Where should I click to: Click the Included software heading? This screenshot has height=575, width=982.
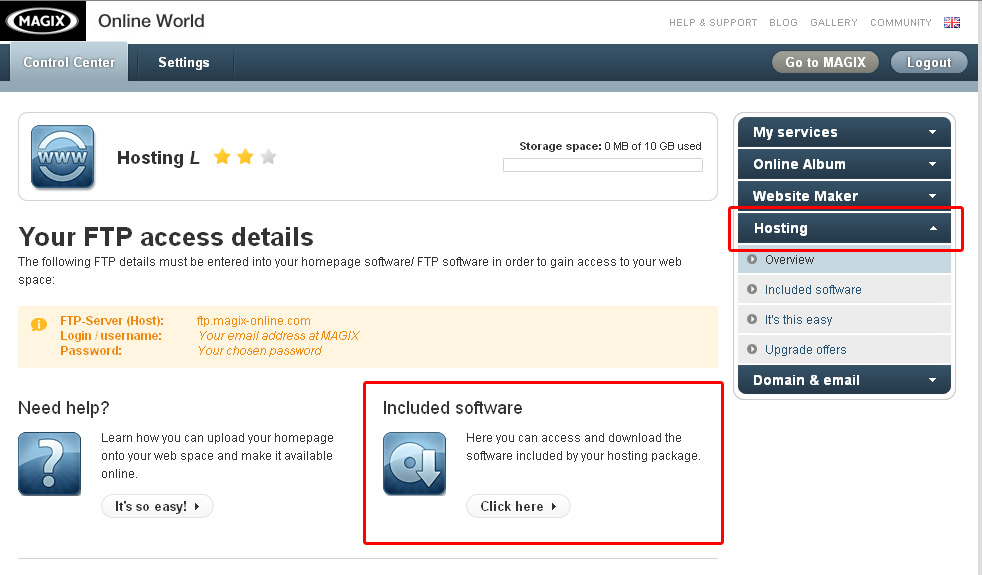(452, 408)
